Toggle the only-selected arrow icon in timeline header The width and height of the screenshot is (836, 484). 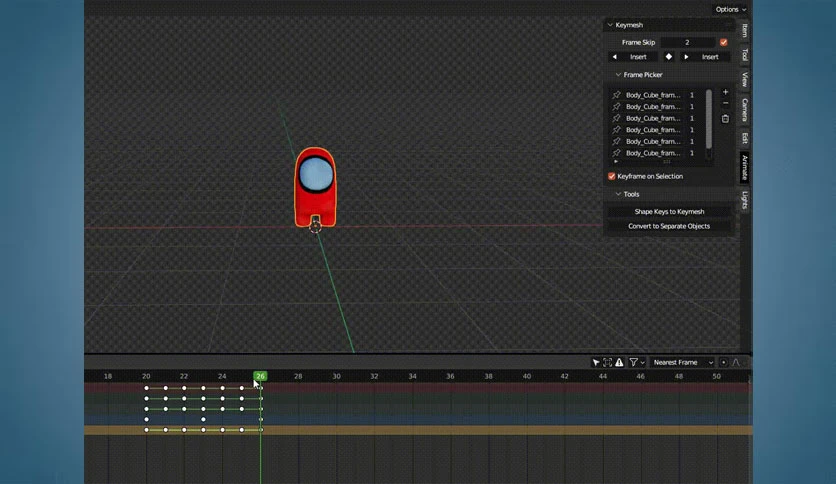pos(596,362)
